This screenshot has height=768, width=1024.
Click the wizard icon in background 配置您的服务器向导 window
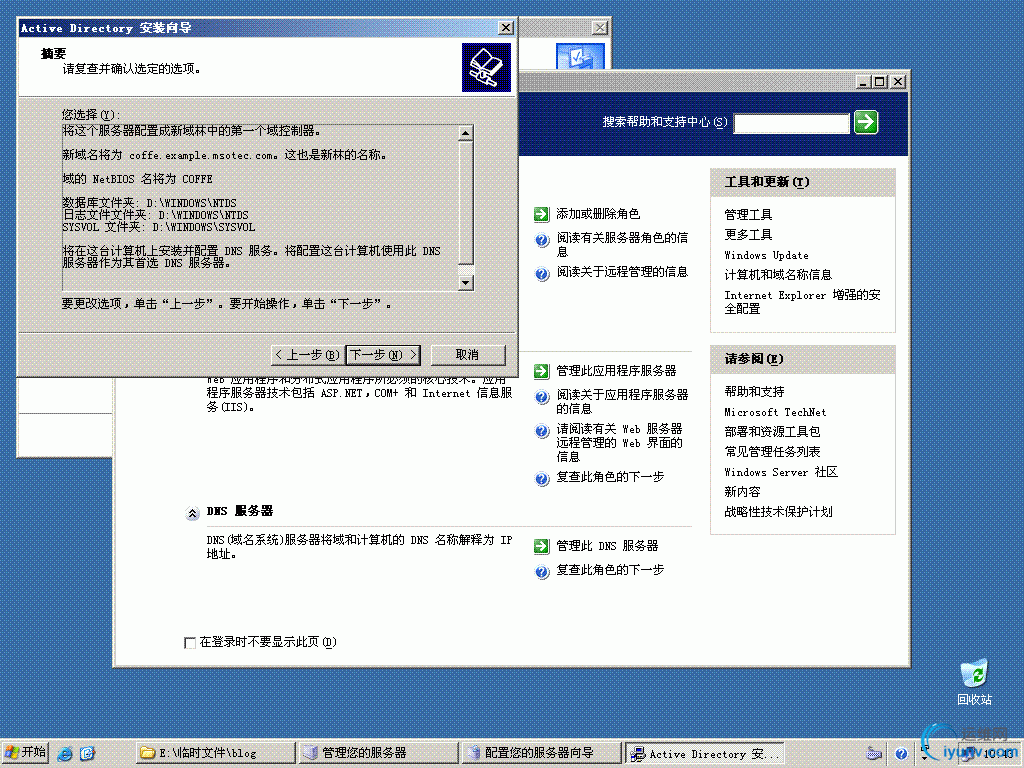point(580,56)
